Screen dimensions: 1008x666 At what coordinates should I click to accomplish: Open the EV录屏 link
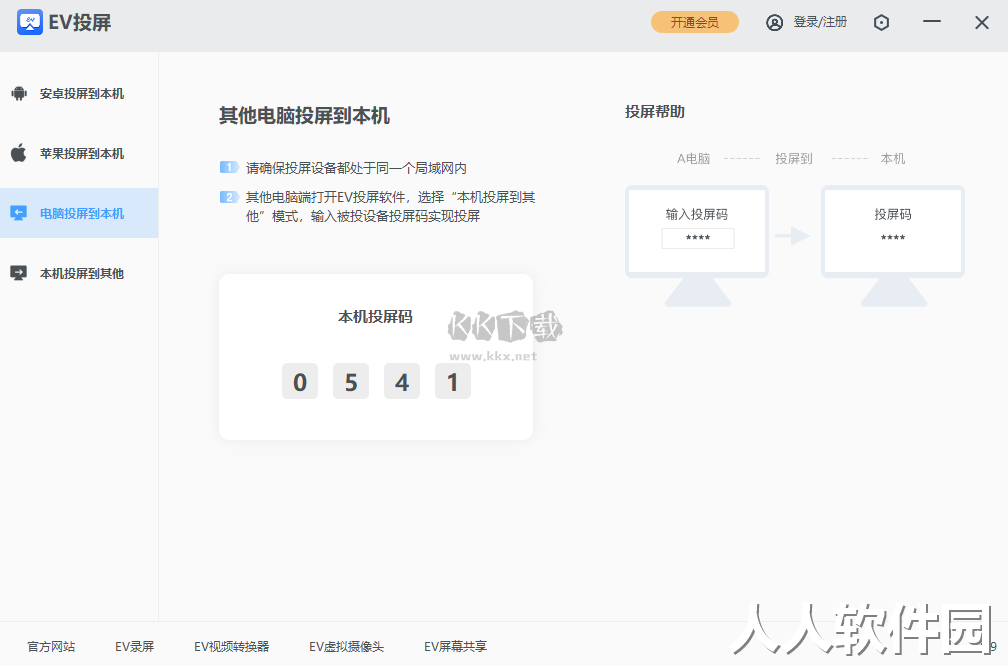134,647
